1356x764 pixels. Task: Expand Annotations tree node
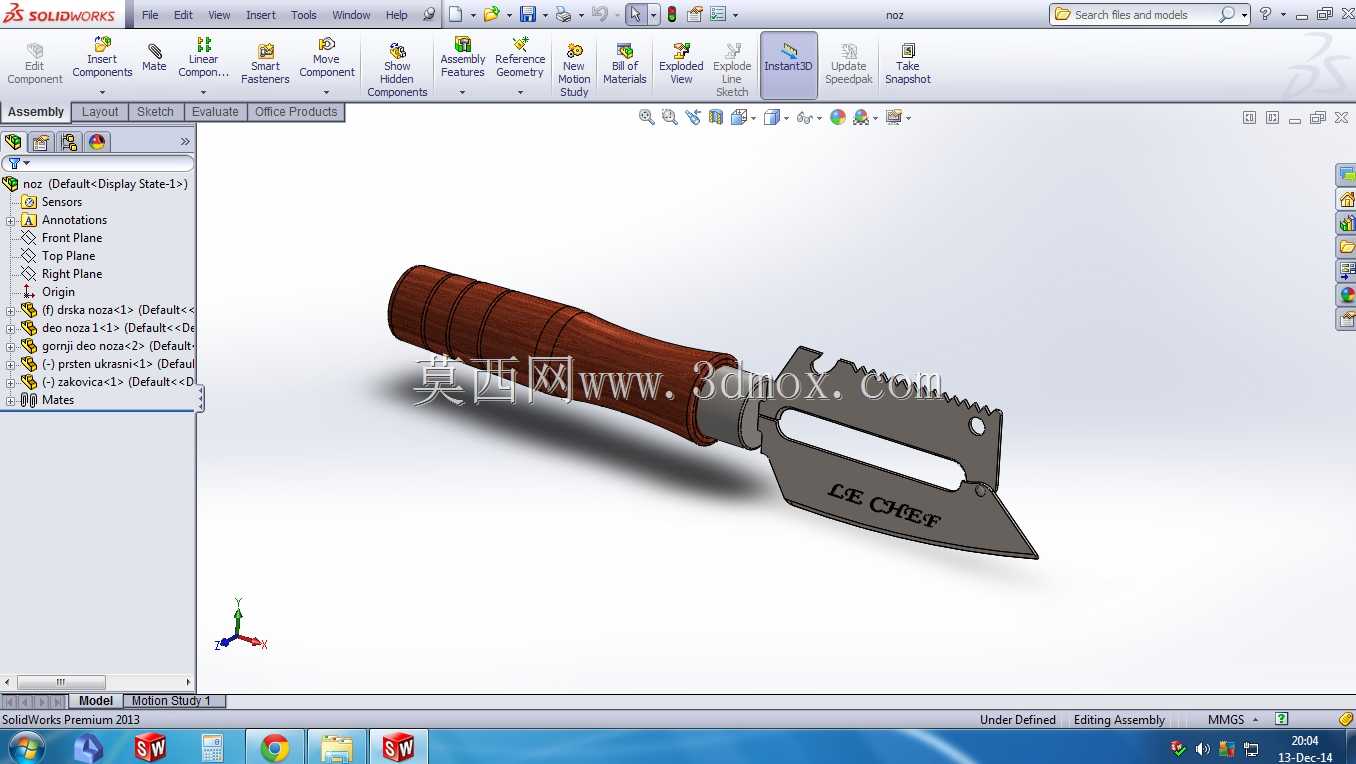(x=10, y=220)
